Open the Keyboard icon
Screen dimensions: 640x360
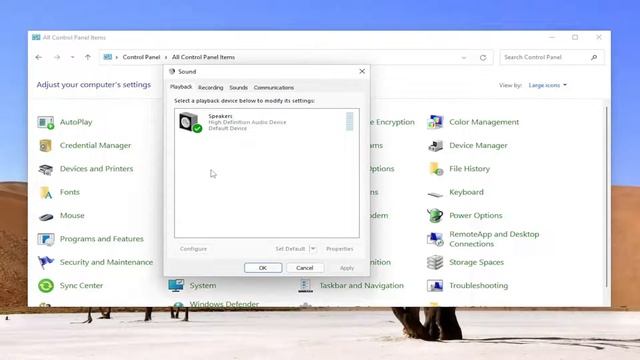click(x=435, y=194)
